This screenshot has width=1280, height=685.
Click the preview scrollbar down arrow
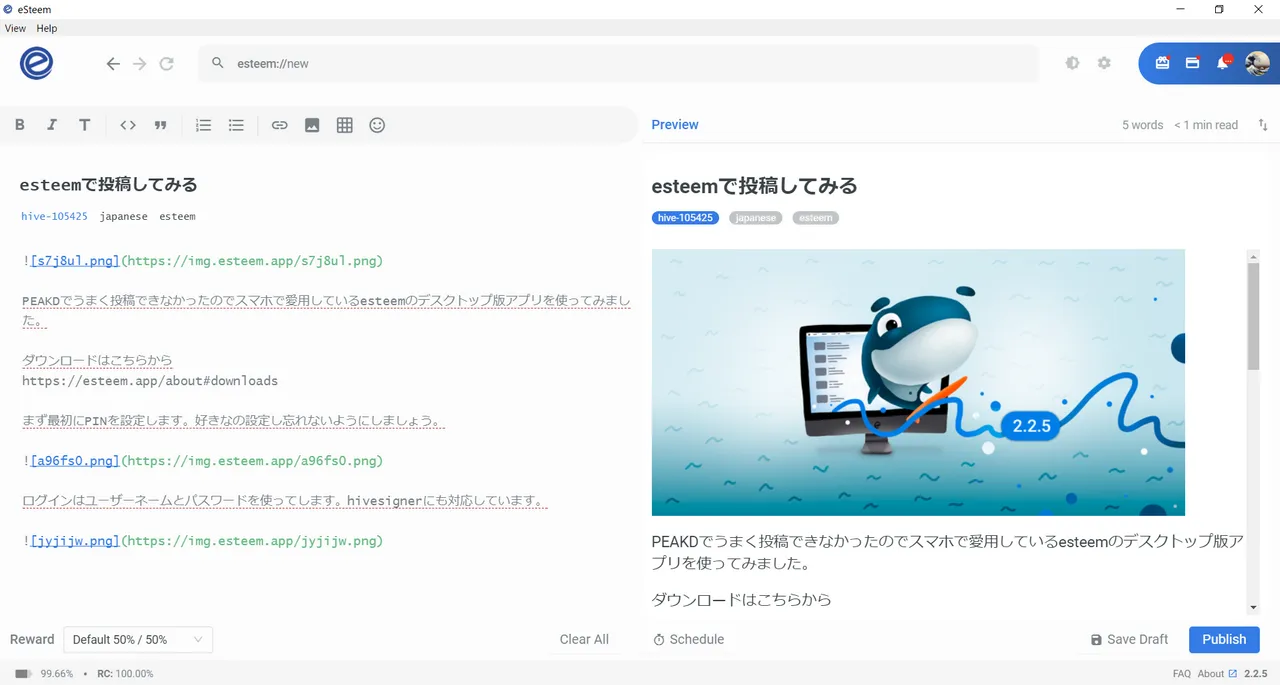pyautogui.click(x=1253, y=607)
